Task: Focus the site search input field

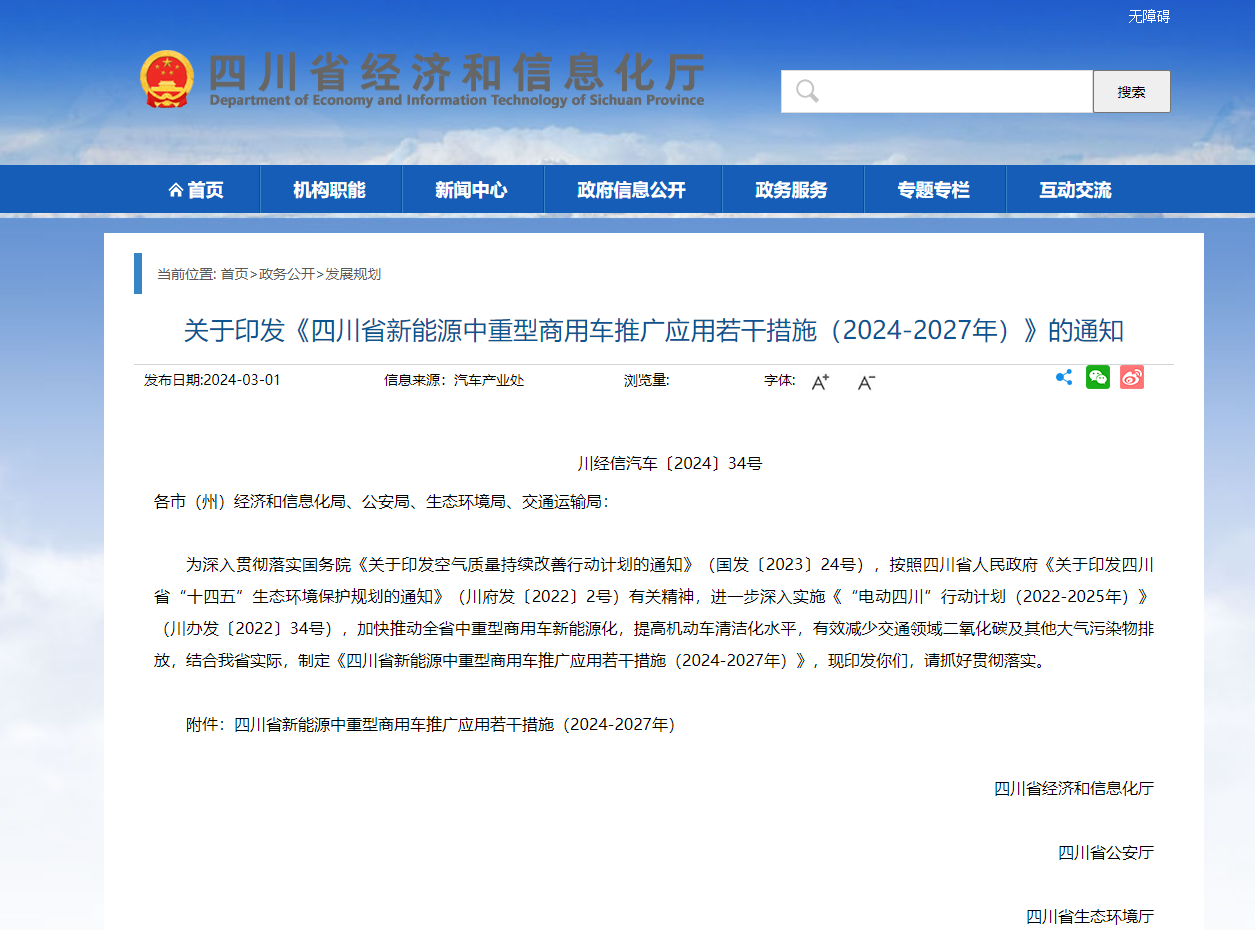Action: (x=950, y=92)
